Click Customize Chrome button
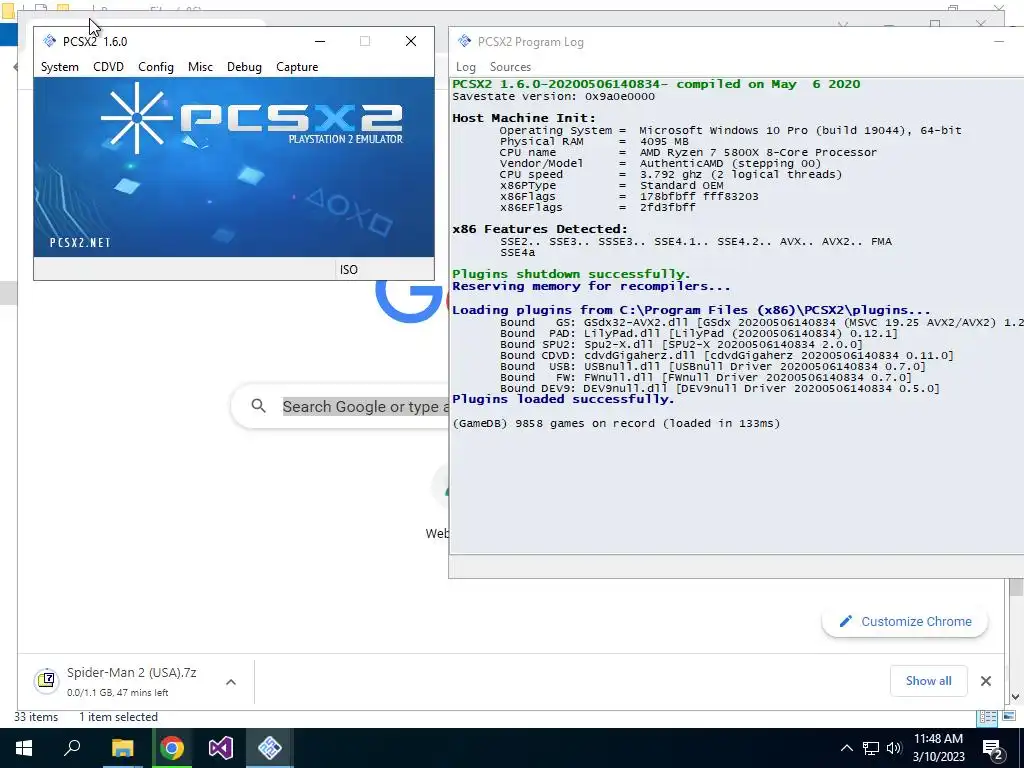 point(904,621)
